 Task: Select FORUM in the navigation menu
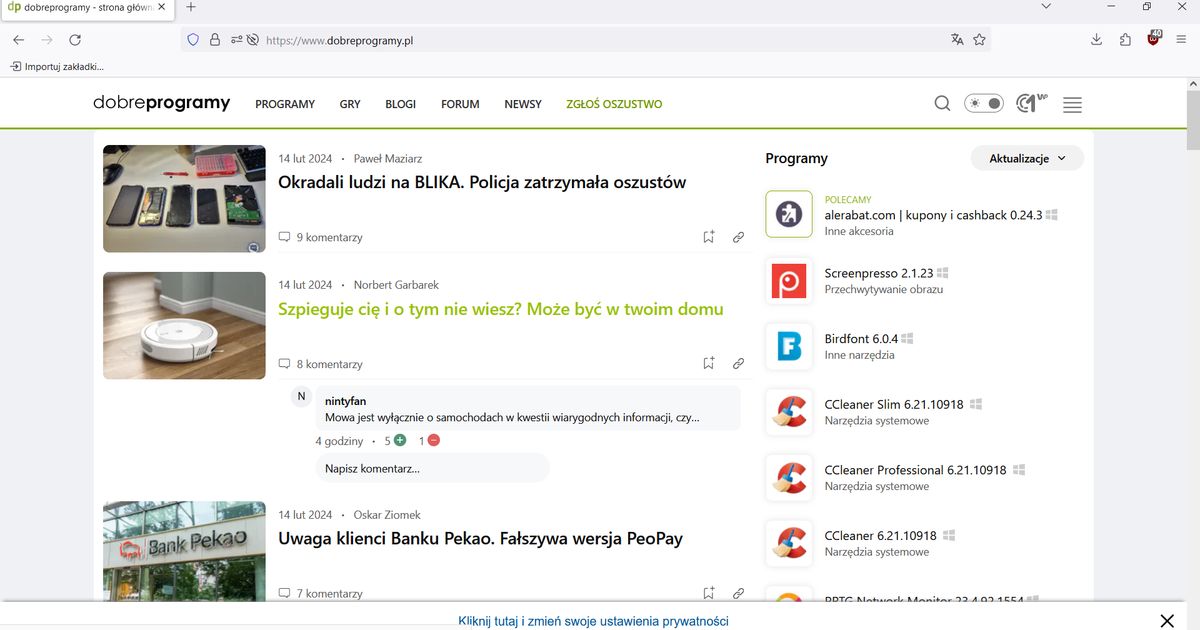tap(460, 103)
